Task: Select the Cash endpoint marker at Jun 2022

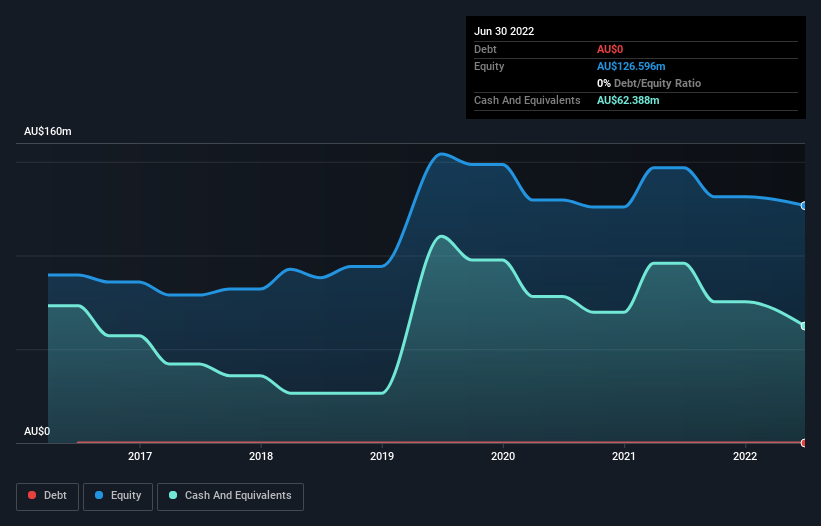Action: click(804, 326)
